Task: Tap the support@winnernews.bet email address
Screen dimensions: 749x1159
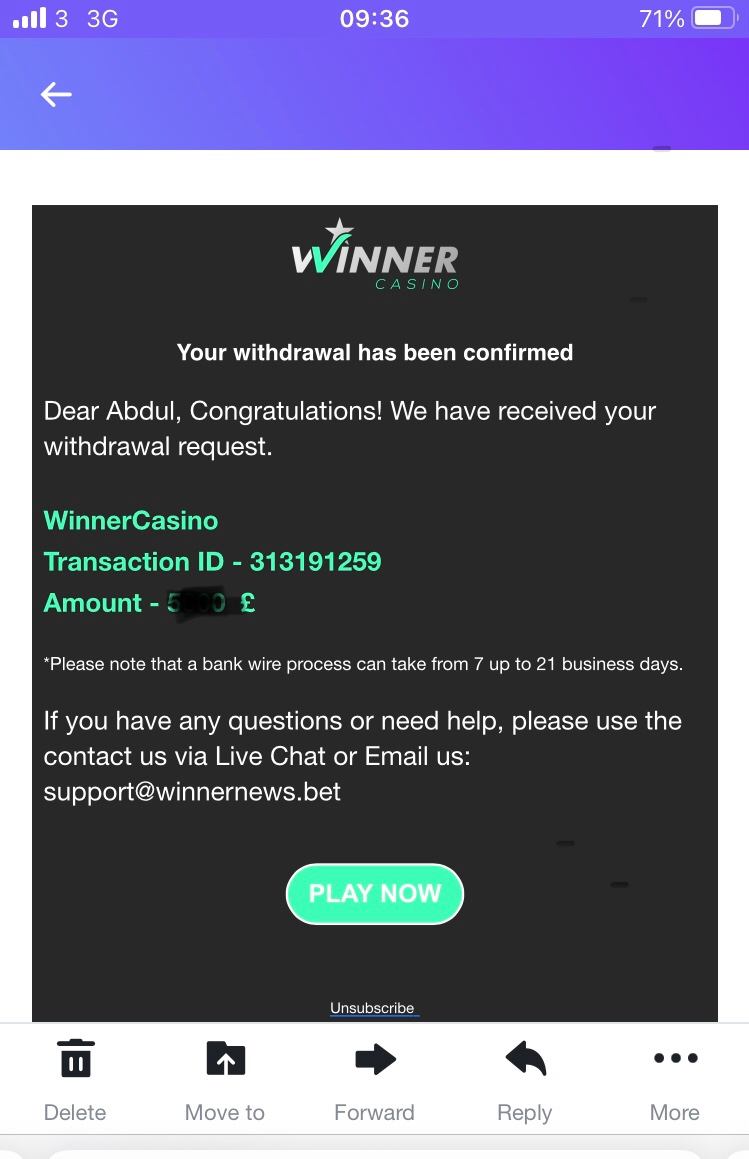Action: point(192,792)
